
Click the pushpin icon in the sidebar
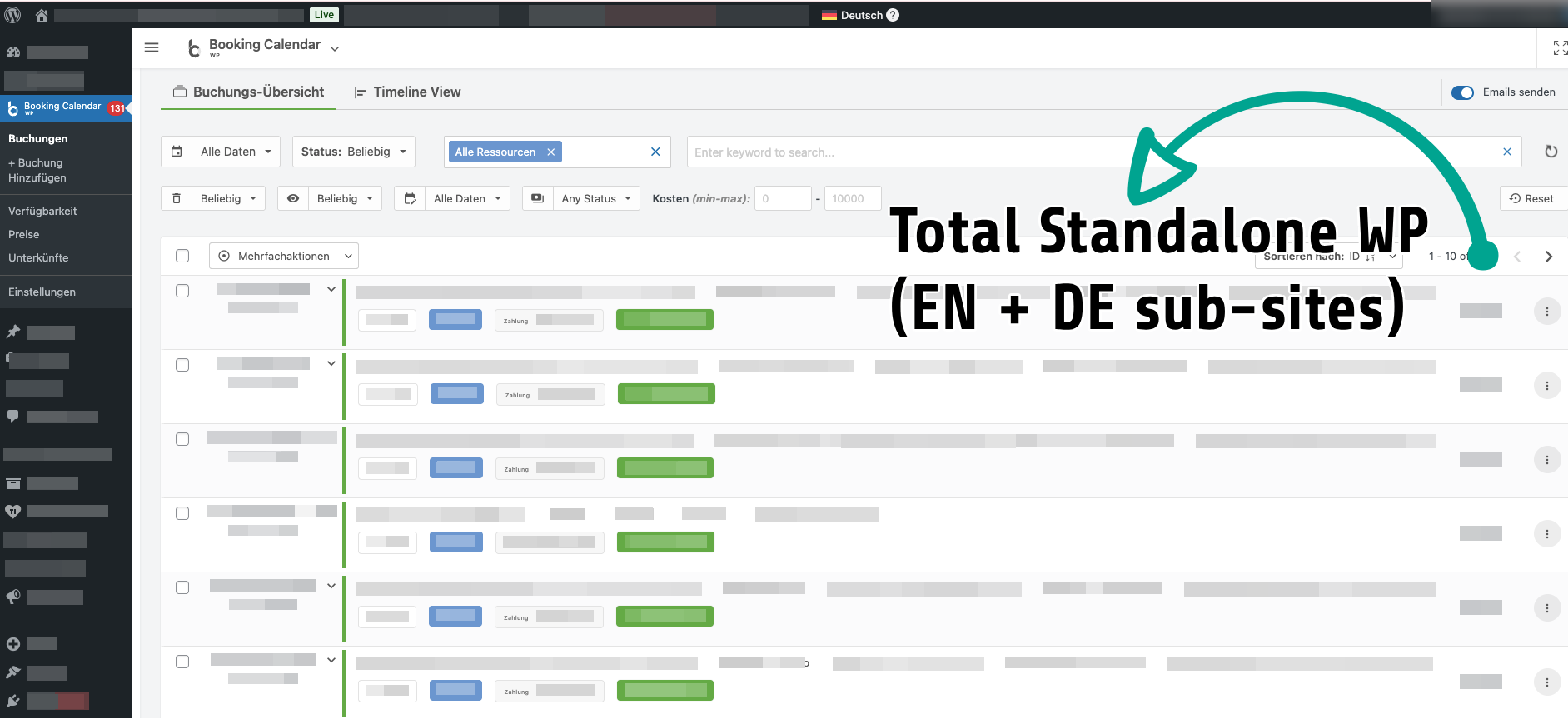tap(13, 332)
